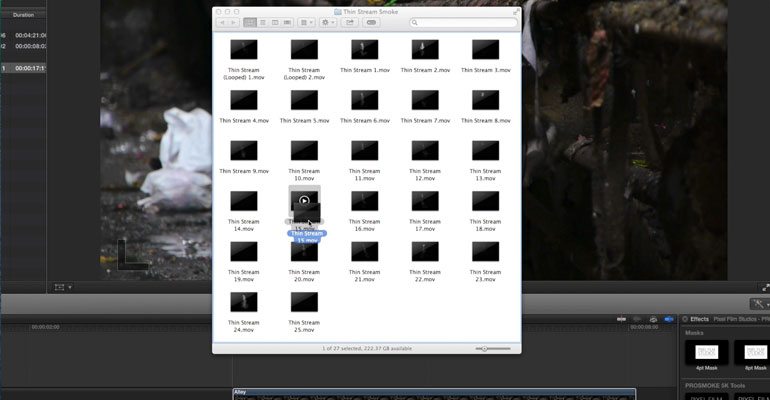Select Thin Stream 25.mov file
770x400 pixels.
(304, 312)
